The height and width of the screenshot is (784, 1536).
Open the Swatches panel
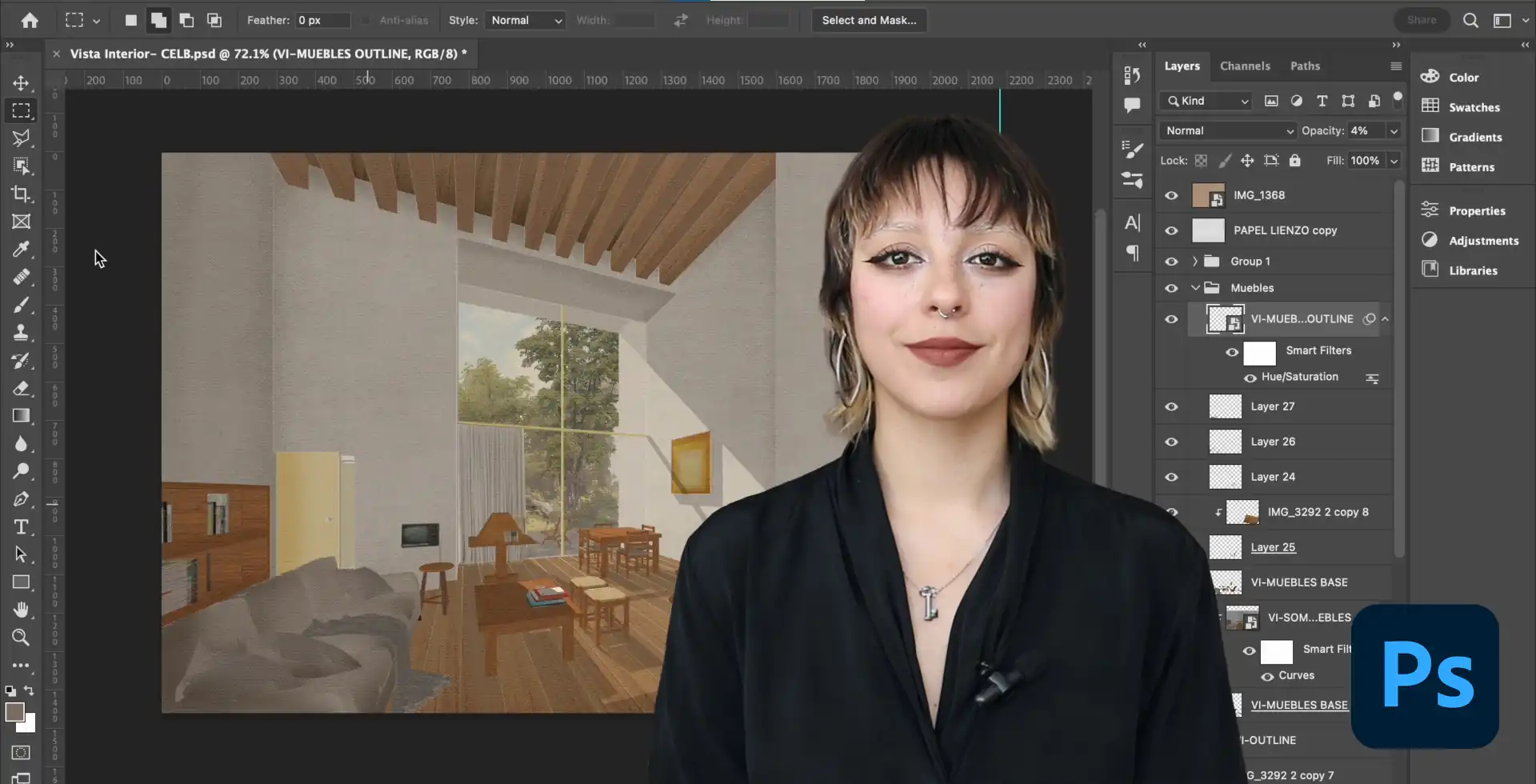click(1473, 107)
